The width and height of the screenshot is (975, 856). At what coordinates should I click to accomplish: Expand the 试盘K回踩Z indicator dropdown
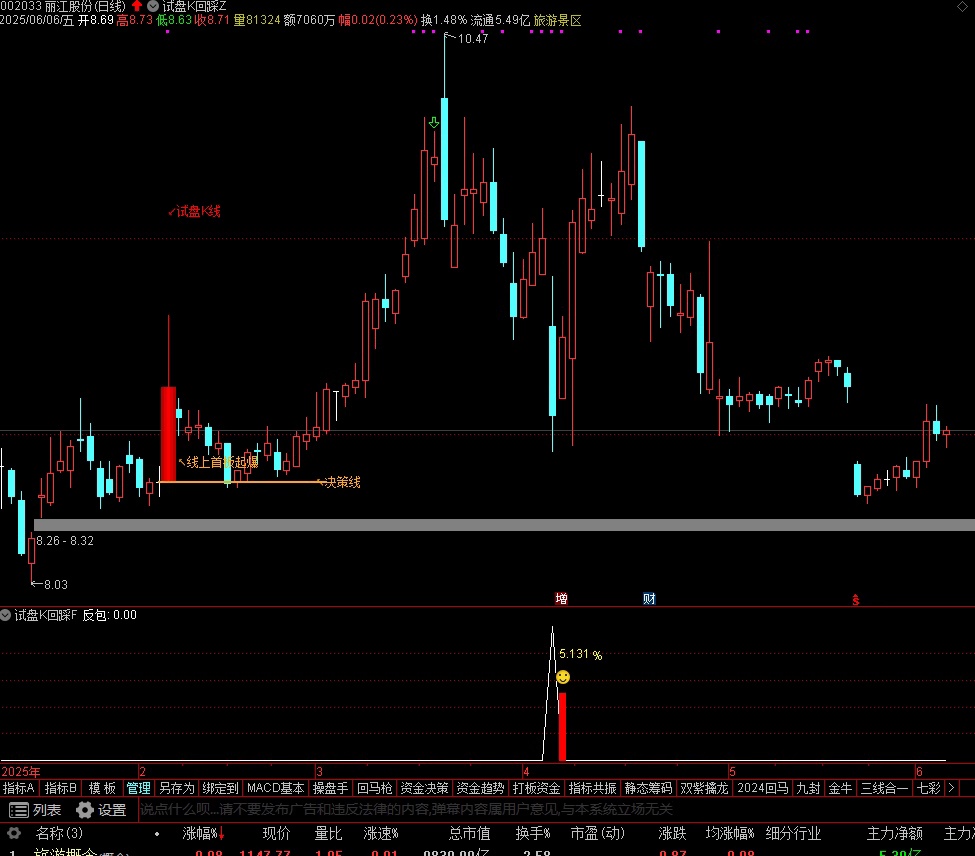point(154,6)
